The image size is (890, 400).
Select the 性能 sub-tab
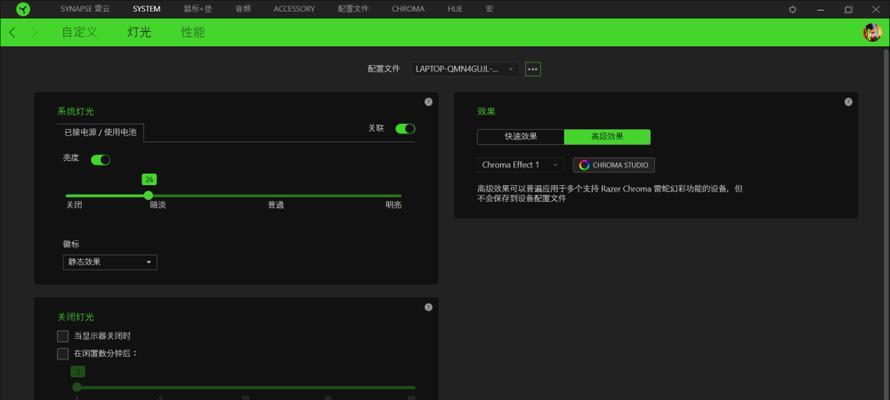click(193, 32)
